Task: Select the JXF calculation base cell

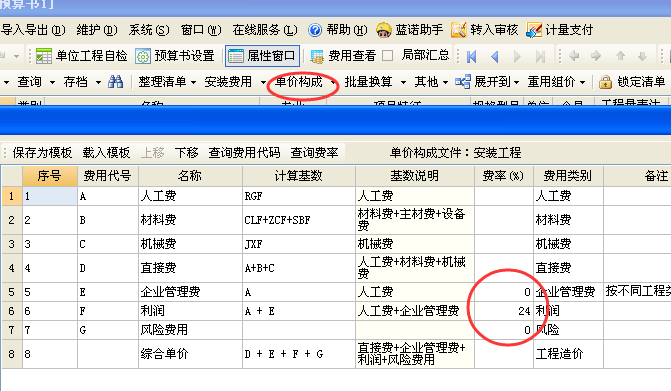Action: pos(298,244)
